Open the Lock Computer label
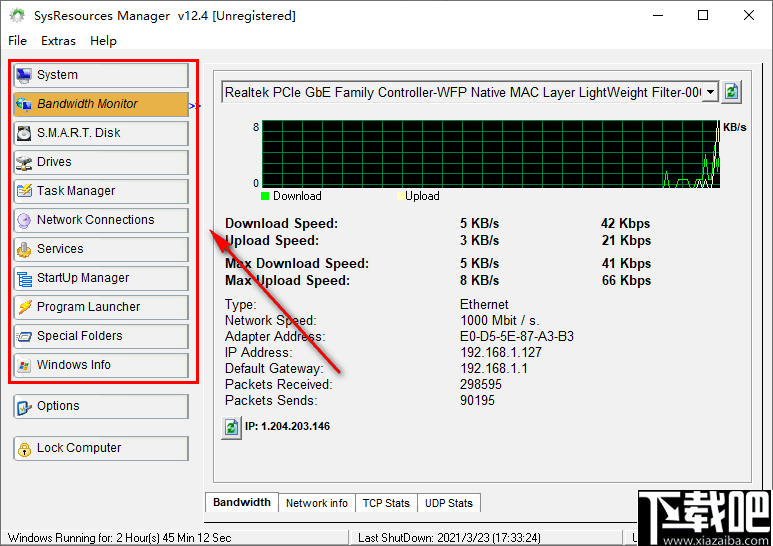The width and height of the screenshot is (773, 546). 79,448
